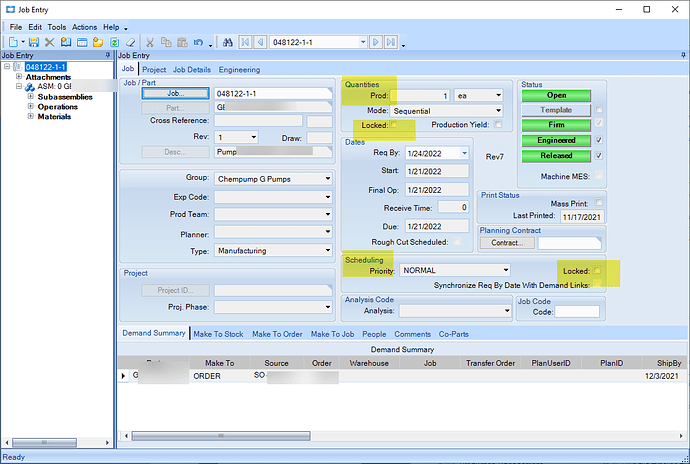Click the Contract... button
690x464 pixels.
point(507,243)
